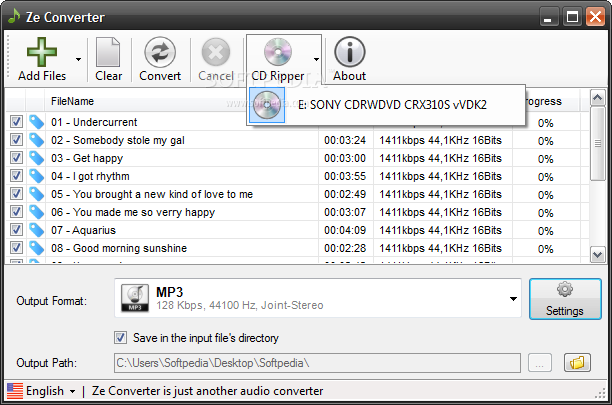Image resolution: width=612 pixels, height=405 pixels.
Task: Select track name 01 - Undercurrent
Action: (94, 122)
